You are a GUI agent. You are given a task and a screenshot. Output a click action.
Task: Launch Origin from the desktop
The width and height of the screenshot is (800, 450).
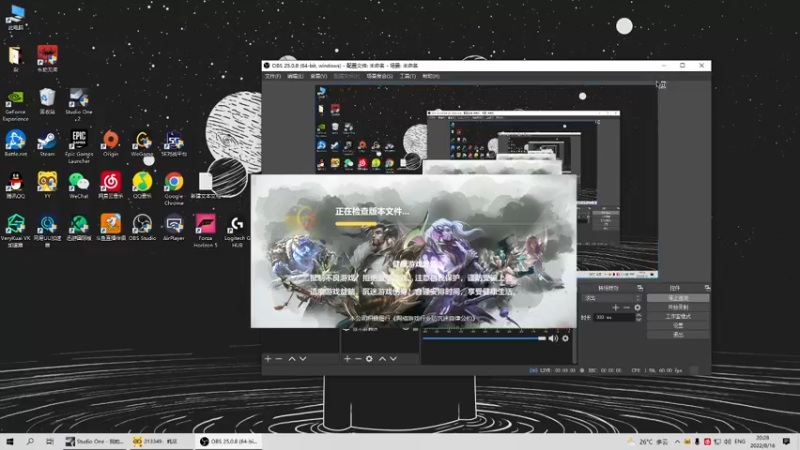pos(110,143)
